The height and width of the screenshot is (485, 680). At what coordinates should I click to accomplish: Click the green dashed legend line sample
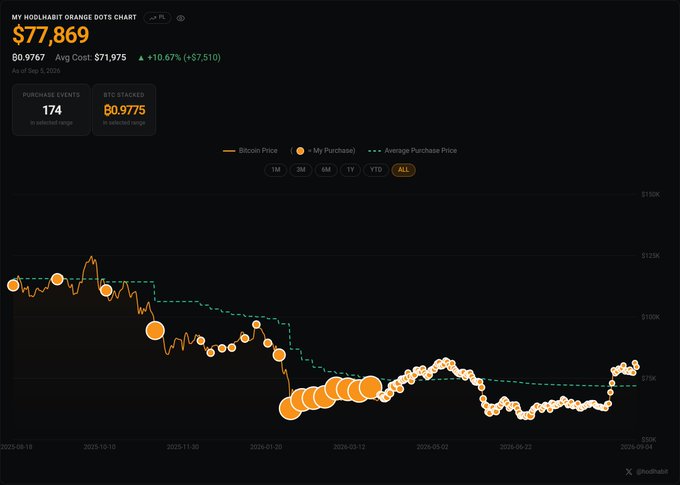coord(375,151)
